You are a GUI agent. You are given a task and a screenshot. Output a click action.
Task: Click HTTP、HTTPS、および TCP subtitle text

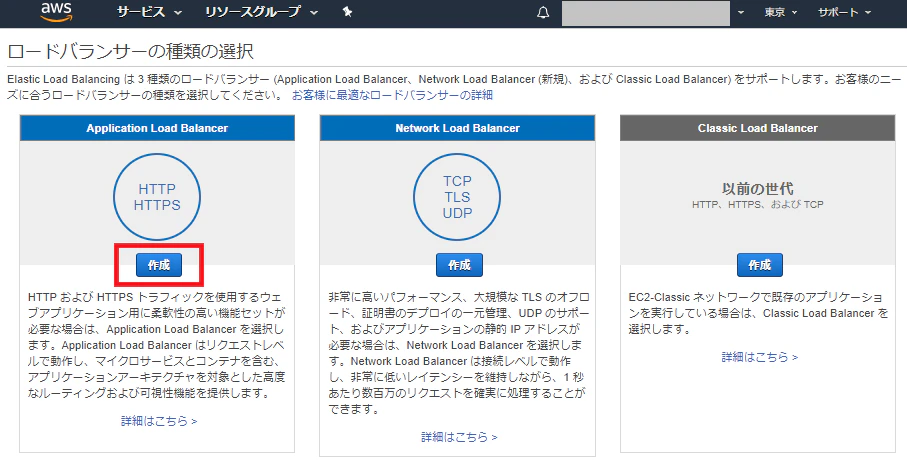(758, 204)
